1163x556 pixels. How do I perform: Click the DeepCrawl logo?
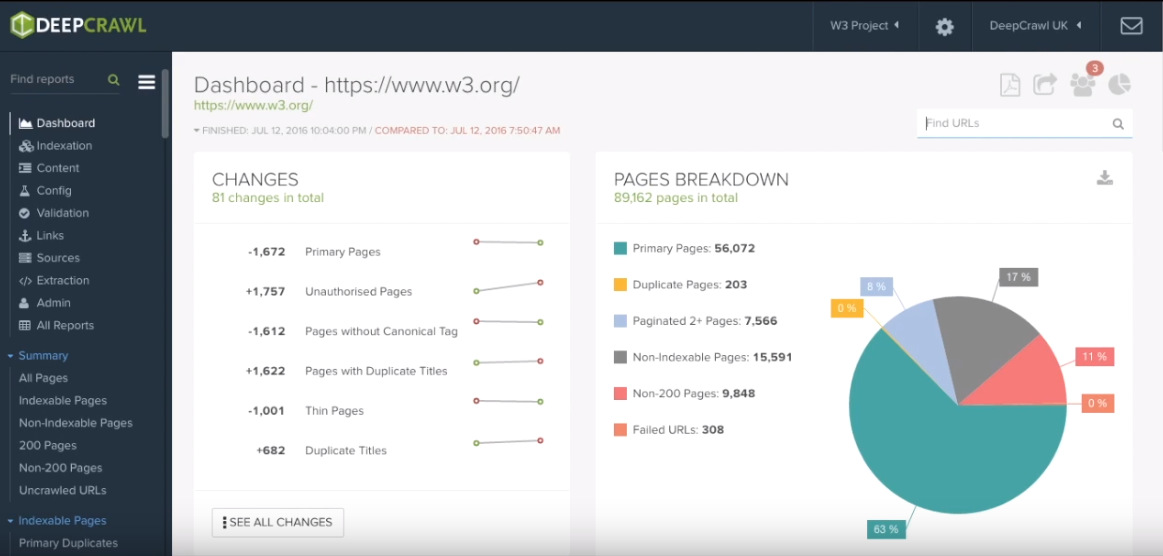coord(76,25)
